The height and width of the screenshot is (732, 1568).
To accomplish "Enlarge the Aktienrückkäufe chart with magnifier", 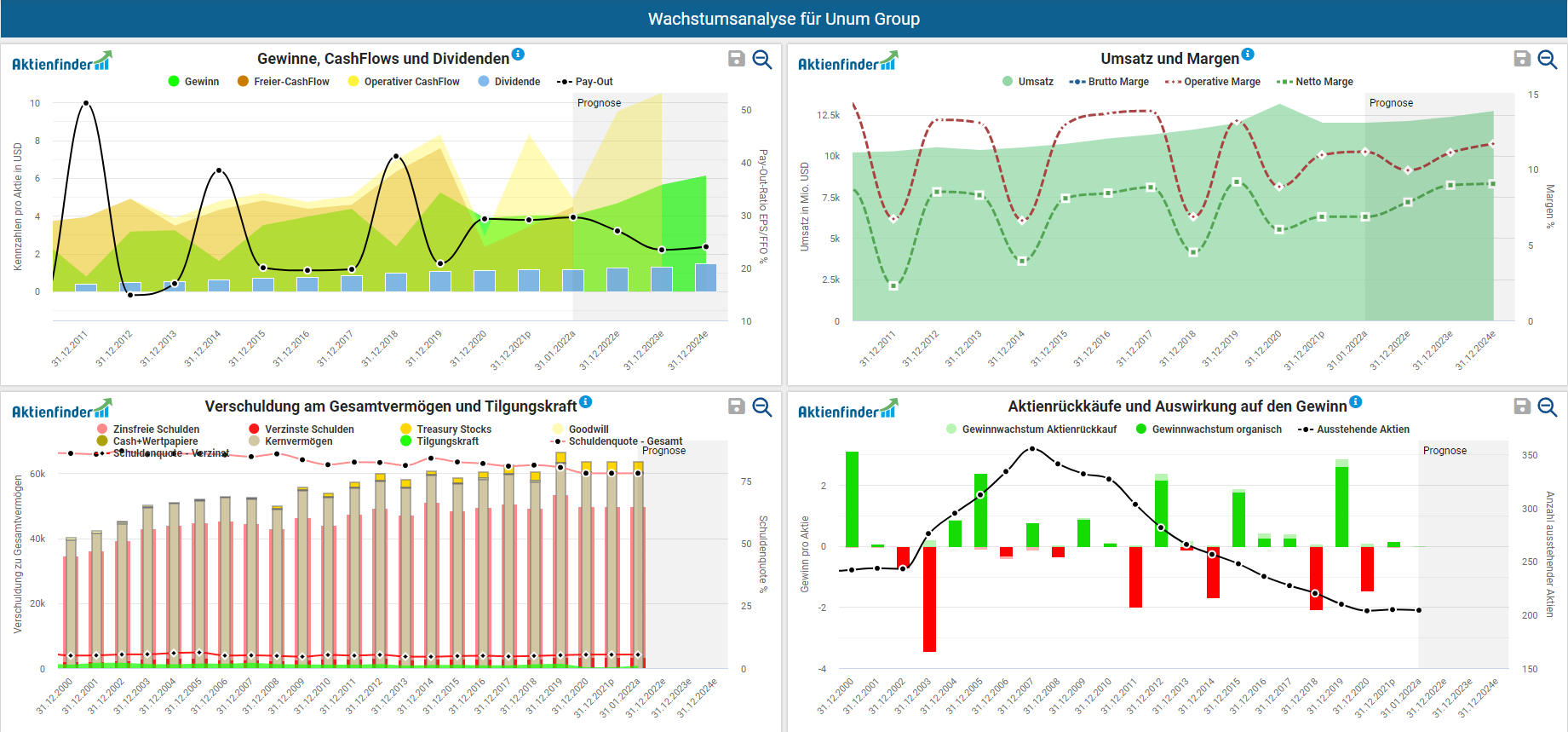I will coord(1548,406).
